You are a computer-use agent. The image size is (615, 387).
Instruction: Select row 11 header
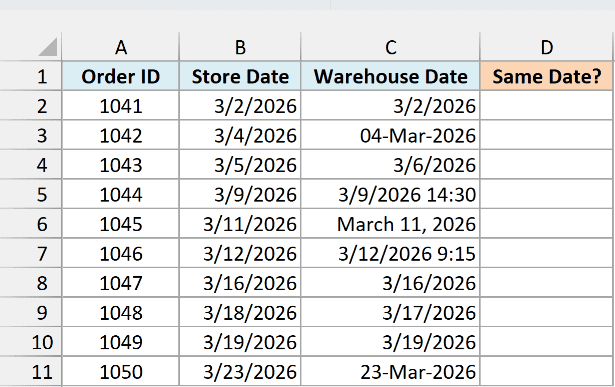tap(31, 372)
